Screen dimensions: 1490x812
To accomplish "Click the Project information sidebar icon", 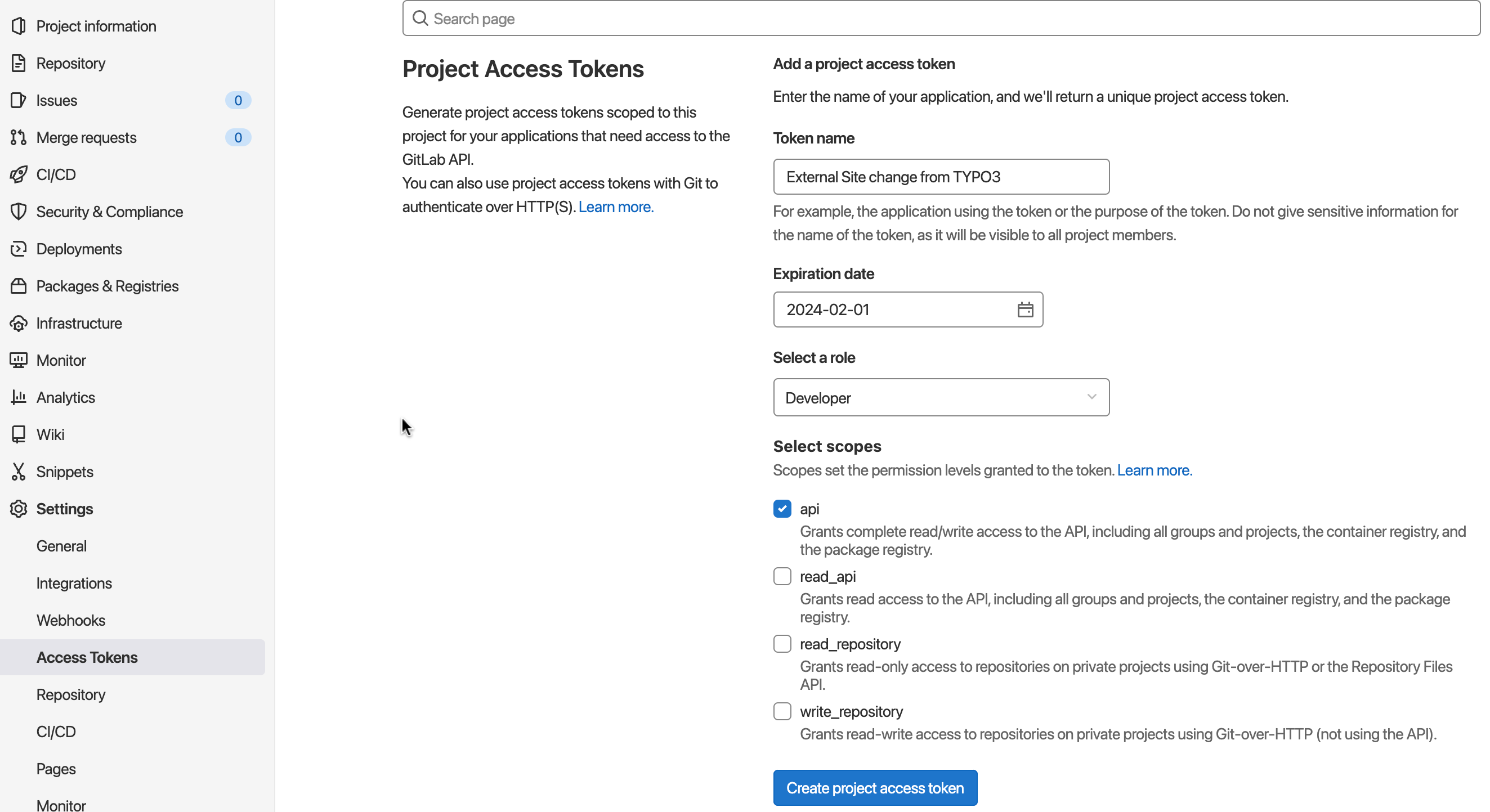I will (19, 26).
